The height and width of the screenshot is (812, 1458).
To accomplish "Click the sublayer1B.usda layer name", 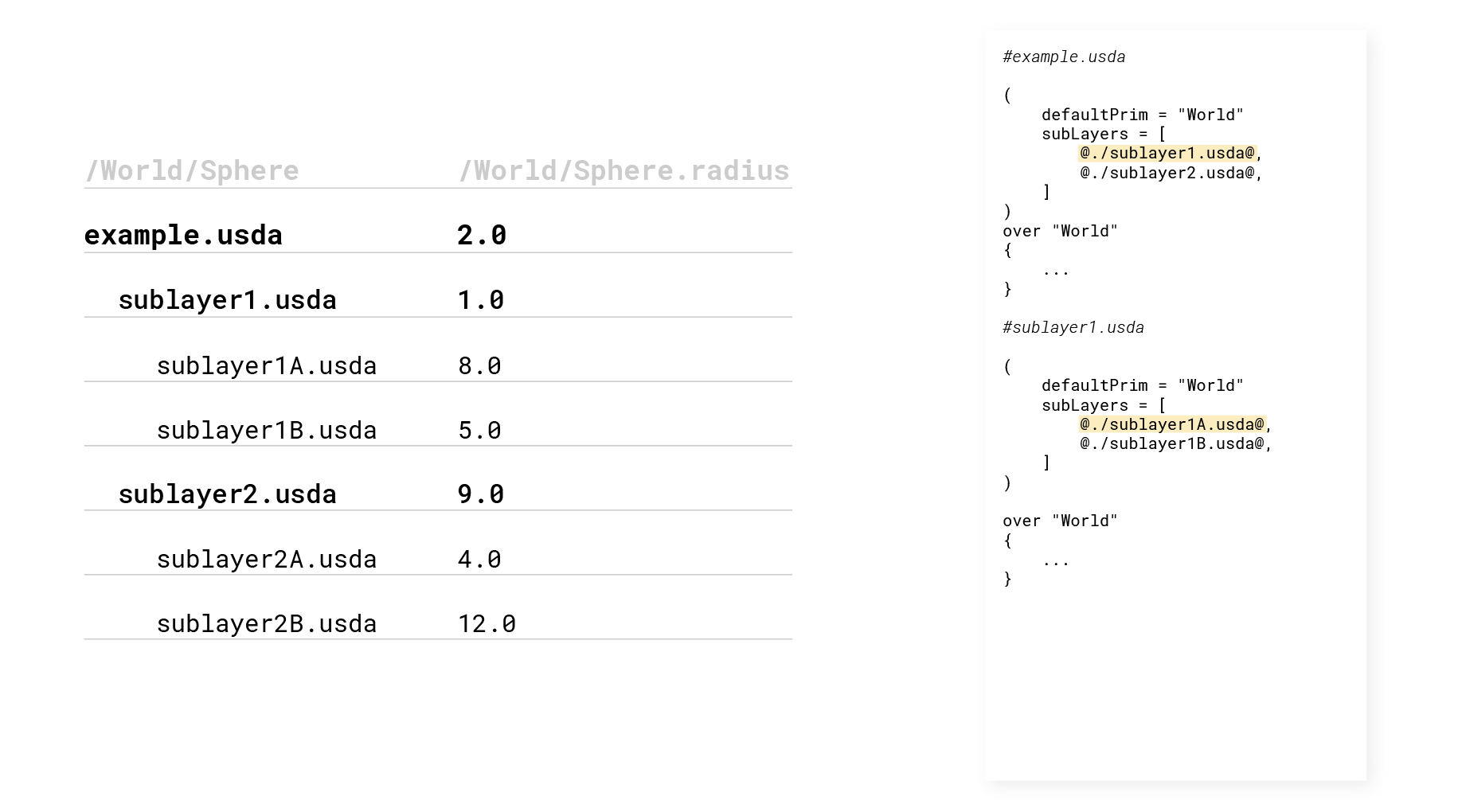I will pos(266,430).
